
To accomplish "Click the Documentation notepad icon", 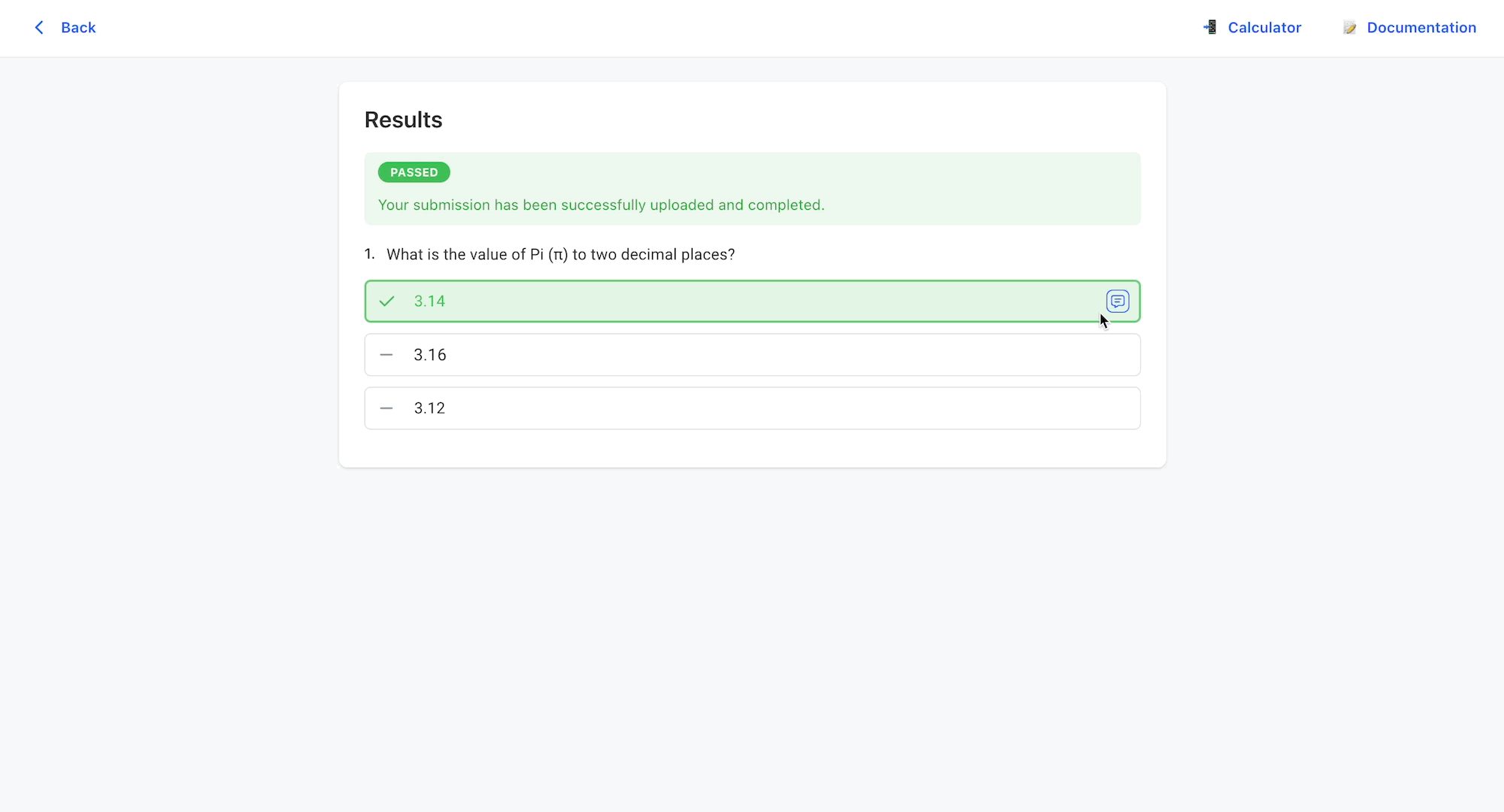I will pos(1350,27).
